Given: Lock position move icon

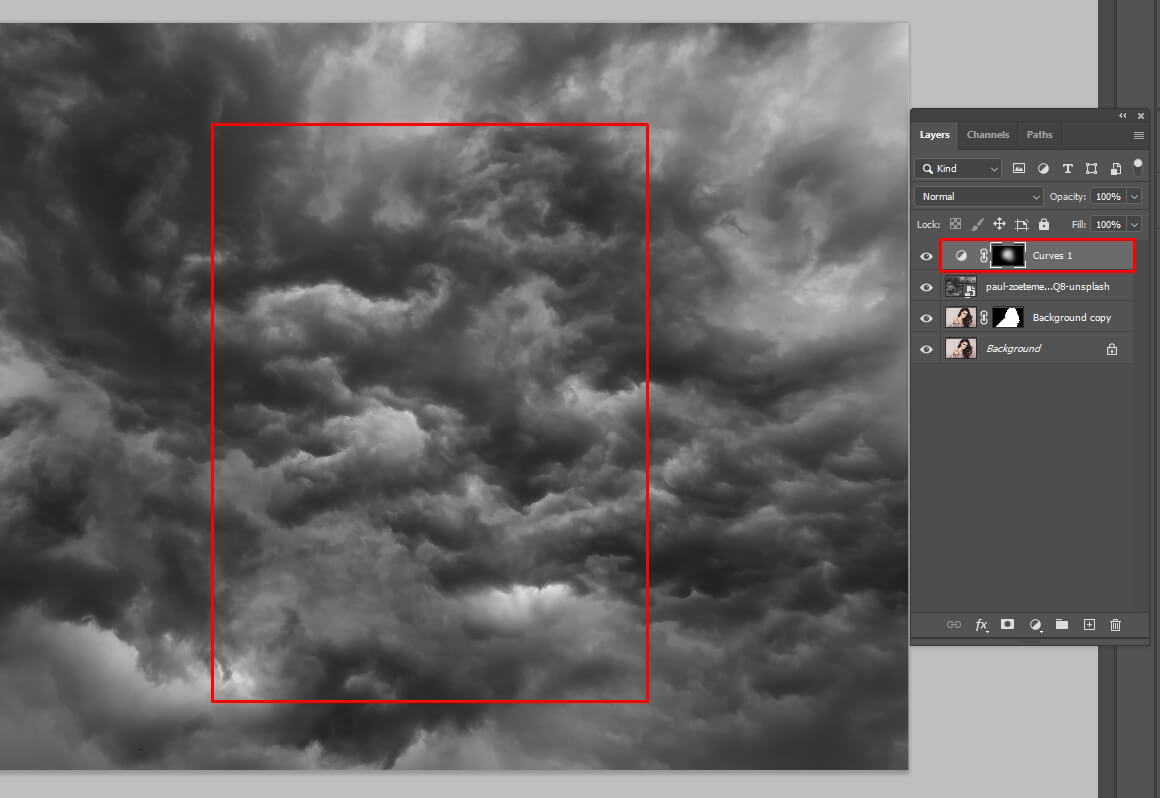Looking at the screenshot, I should coord(999,224).
